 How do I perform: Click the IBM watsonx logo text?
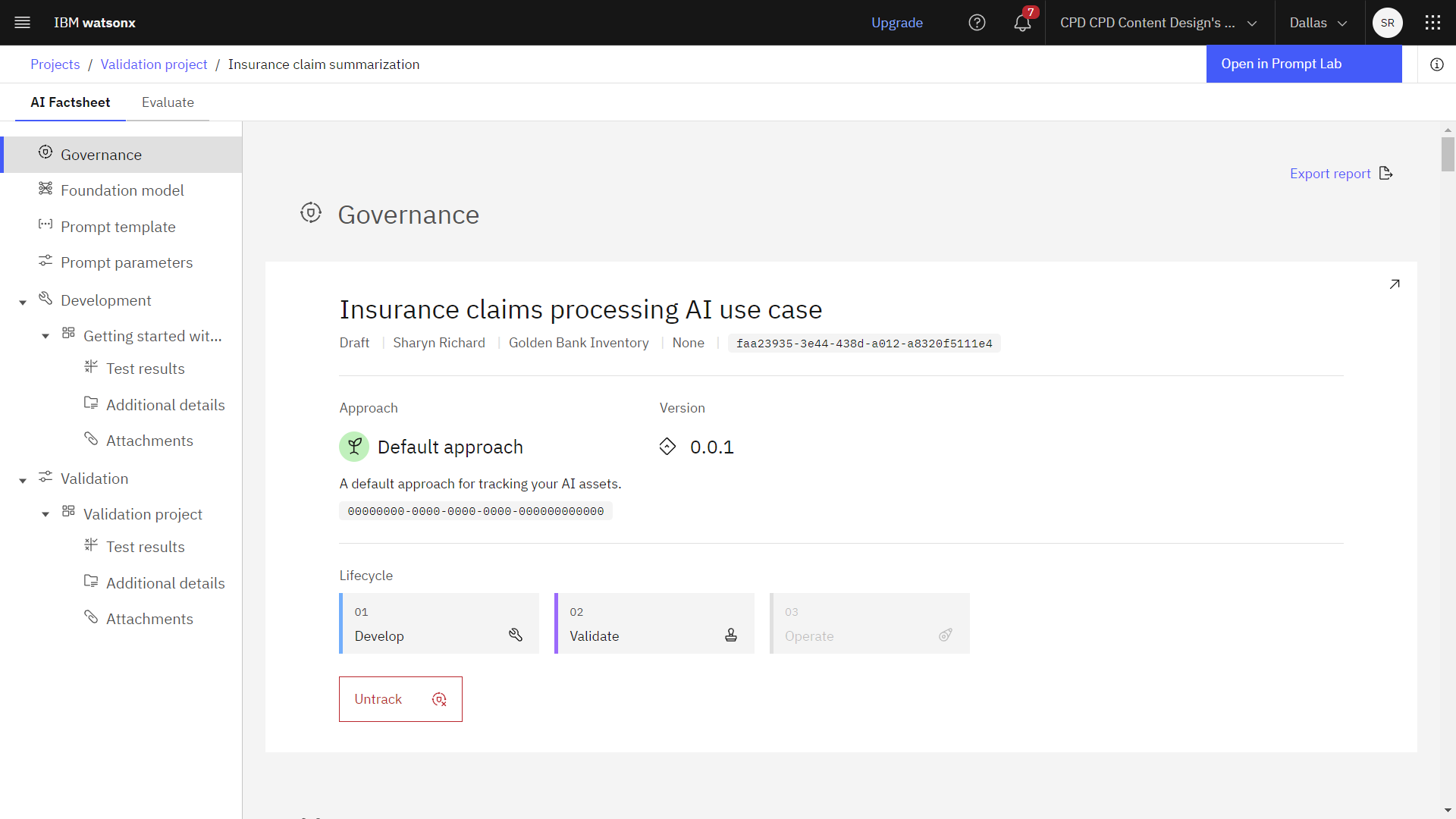pyautogui.click(x=95, y=23)
